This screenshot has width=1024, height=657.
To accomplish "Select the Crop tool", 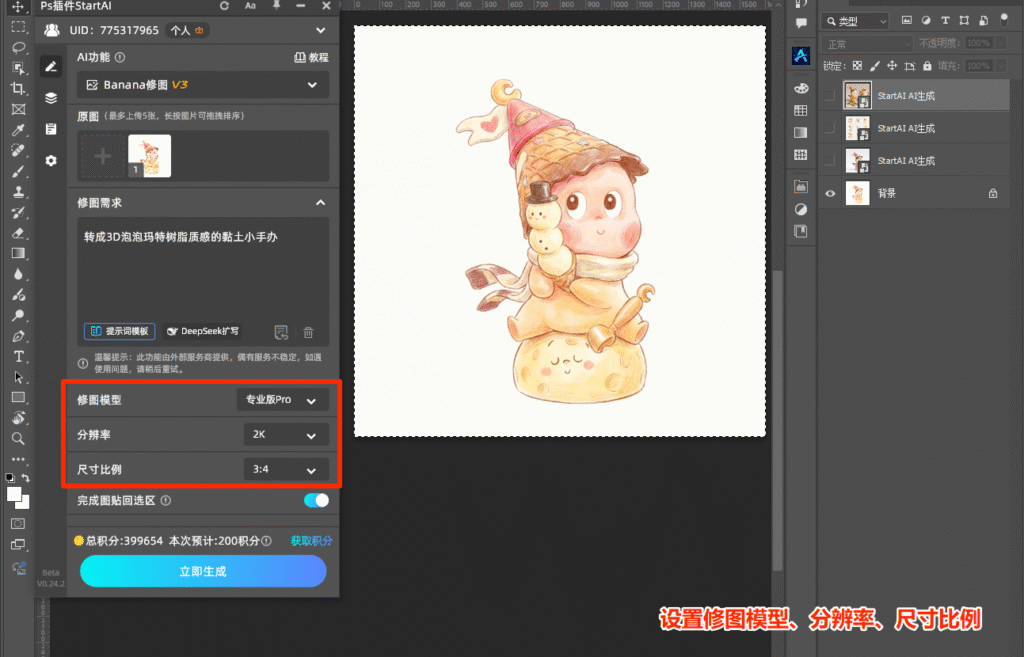I will tap(18, 88).
